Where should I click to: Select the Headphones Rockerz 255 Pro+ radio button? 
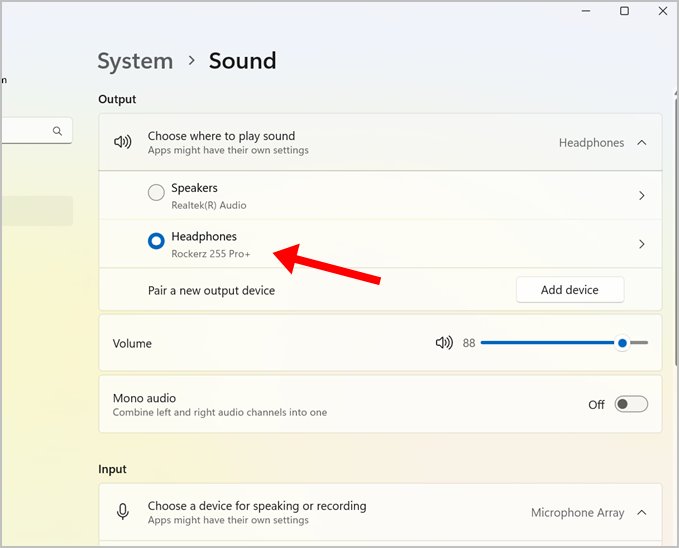click(156, 241)
